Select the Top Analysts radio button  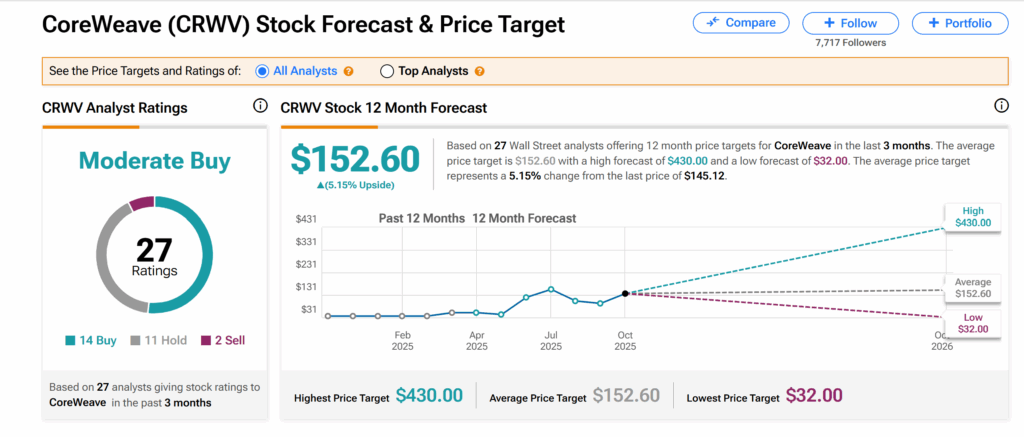(x=387, y=71)
